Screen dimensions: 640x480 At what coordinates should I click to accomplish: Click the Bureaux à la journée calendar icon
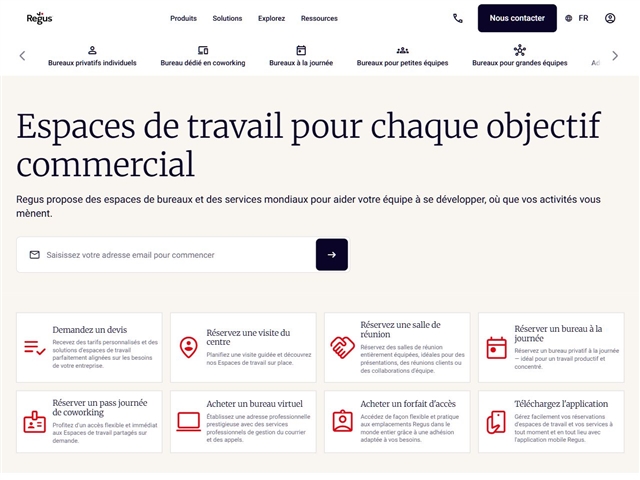tap(301, 50)
